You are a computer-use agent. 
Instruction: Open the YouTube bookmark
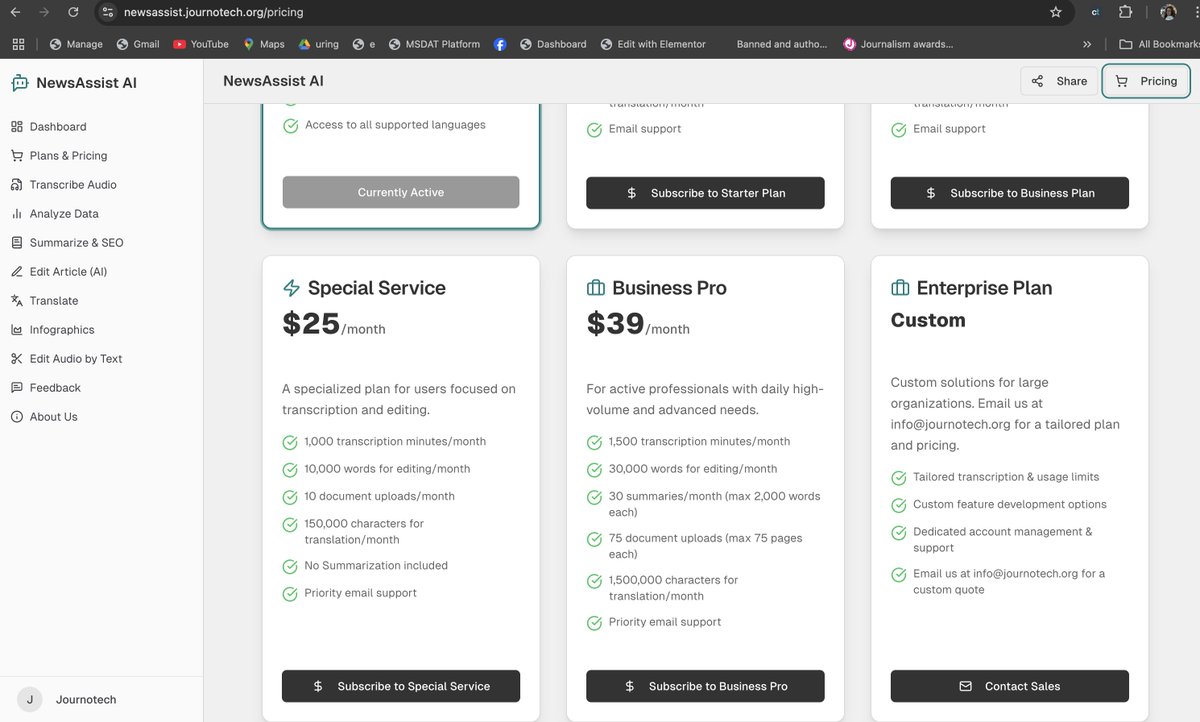[x=201, y=44]
